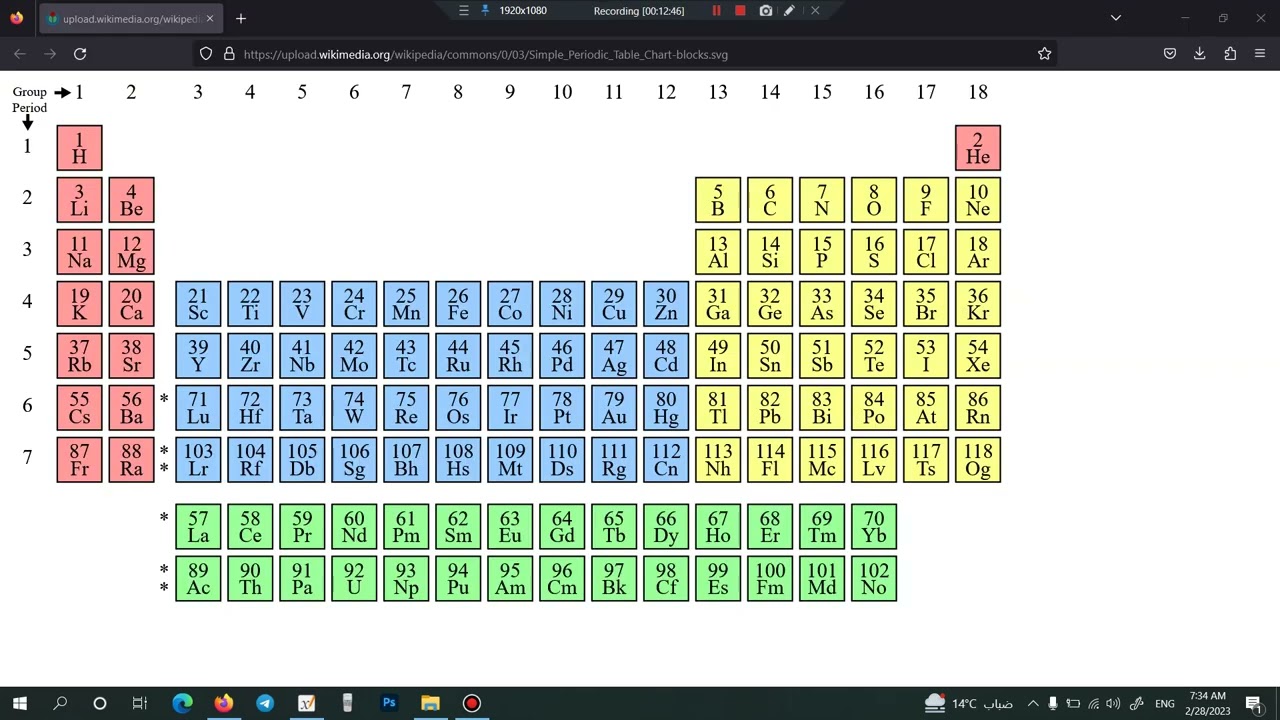The image size is (1280, 720).
Task: Click the Gold (79 Au) cell
Action: coord(614,408)
